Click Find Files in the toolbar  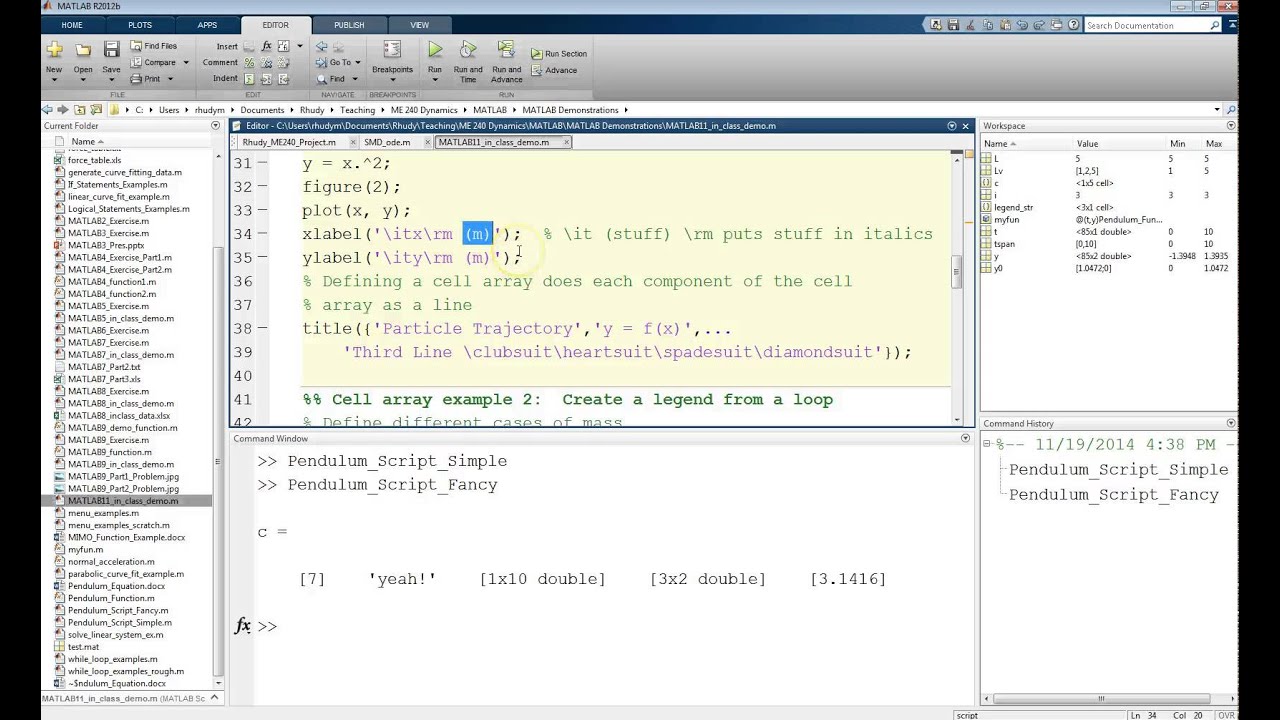(x=153, y=46)
